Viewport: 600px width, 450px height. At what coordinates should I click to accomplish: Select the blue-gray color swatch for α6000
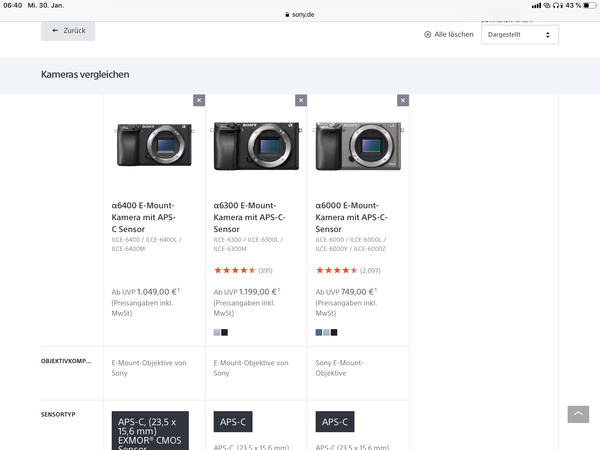319,332
